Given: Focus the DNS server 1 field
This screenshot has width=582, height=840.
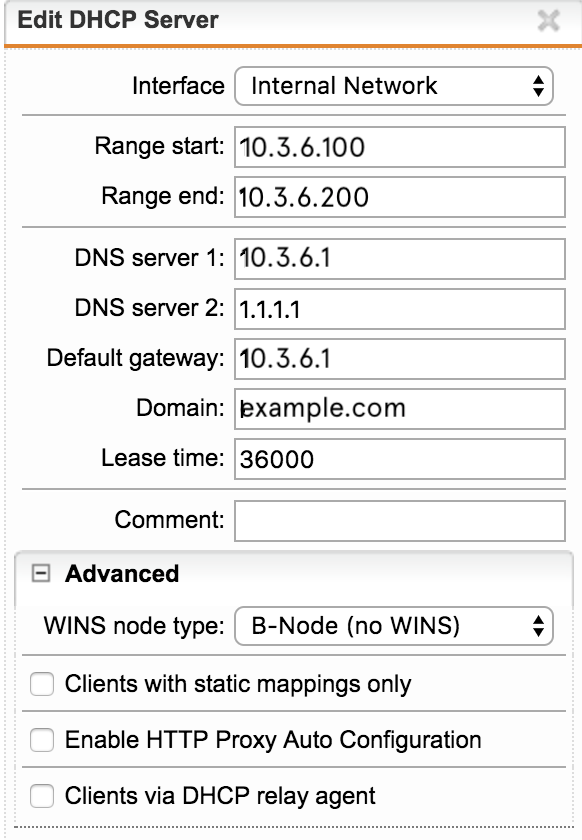Looking at the screenshot, I should [400, 259].
